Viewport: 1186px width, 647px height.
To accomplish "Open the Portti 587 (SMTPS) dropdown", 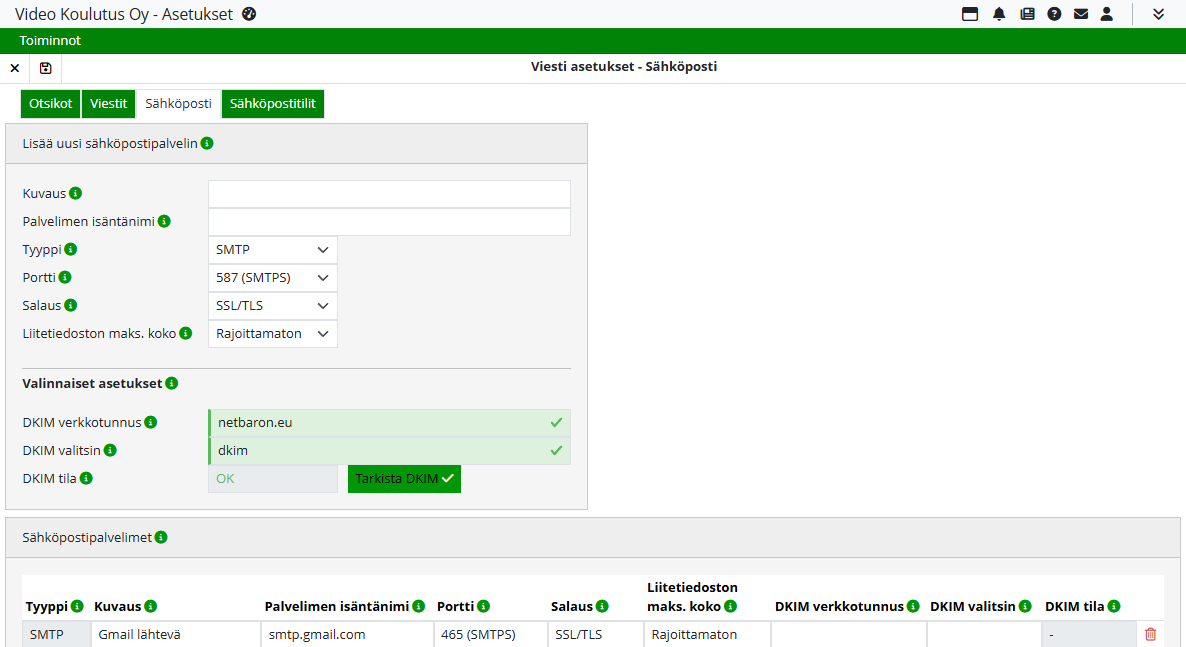I will tap(273, 278).
